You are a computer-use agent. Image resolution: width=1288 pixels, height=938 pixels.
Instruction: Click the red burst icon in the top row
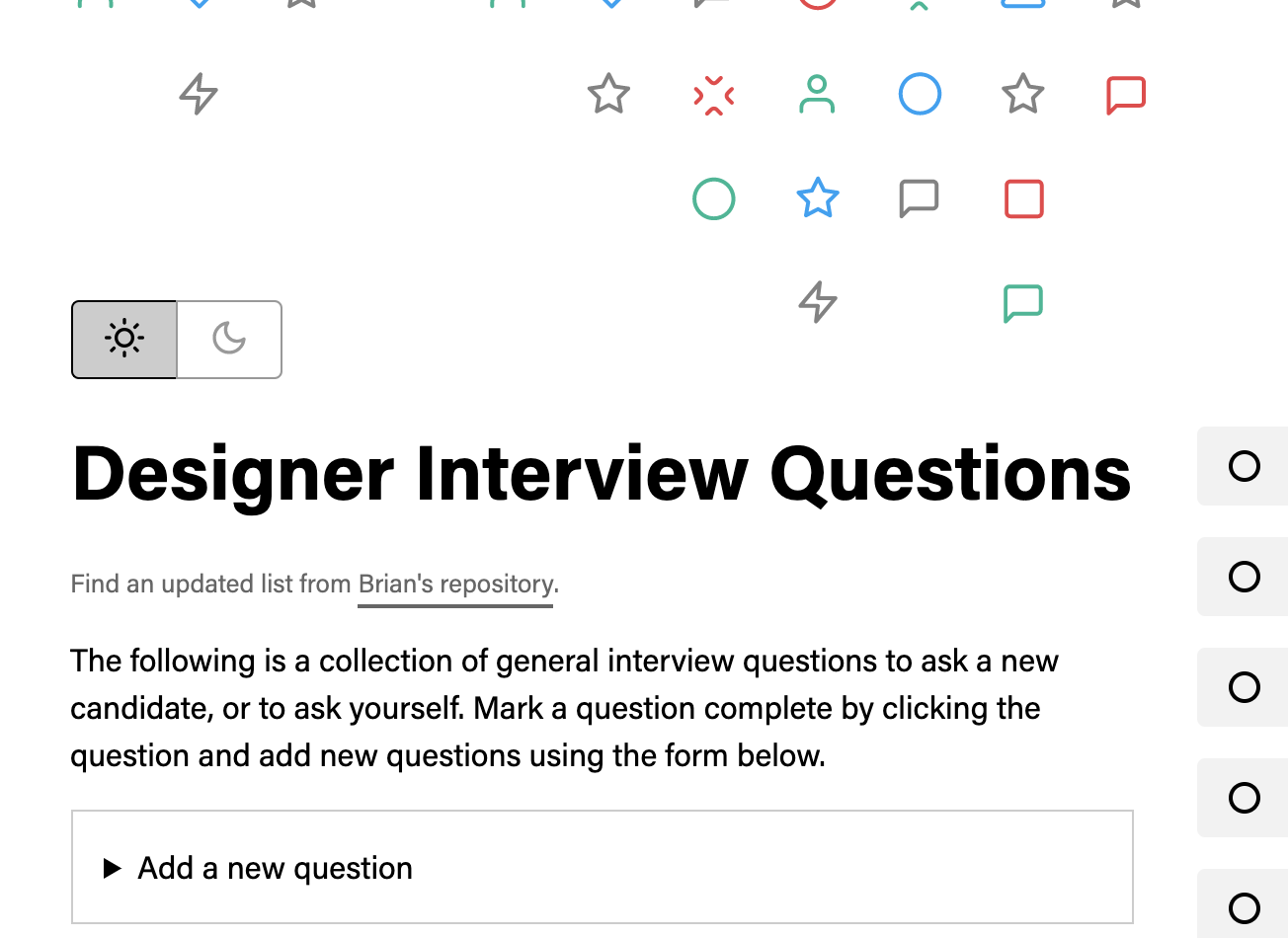[x=714, y=95]
